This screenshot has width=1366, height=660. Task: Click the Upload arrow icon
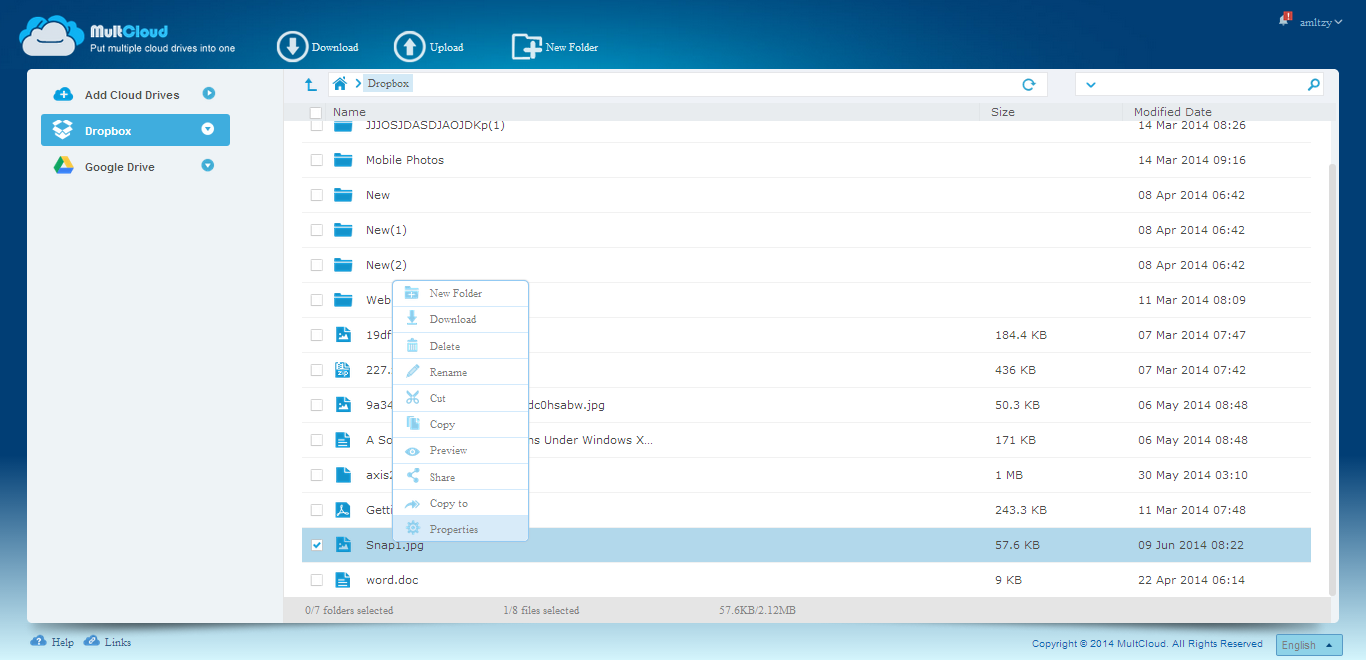[409, 47]
